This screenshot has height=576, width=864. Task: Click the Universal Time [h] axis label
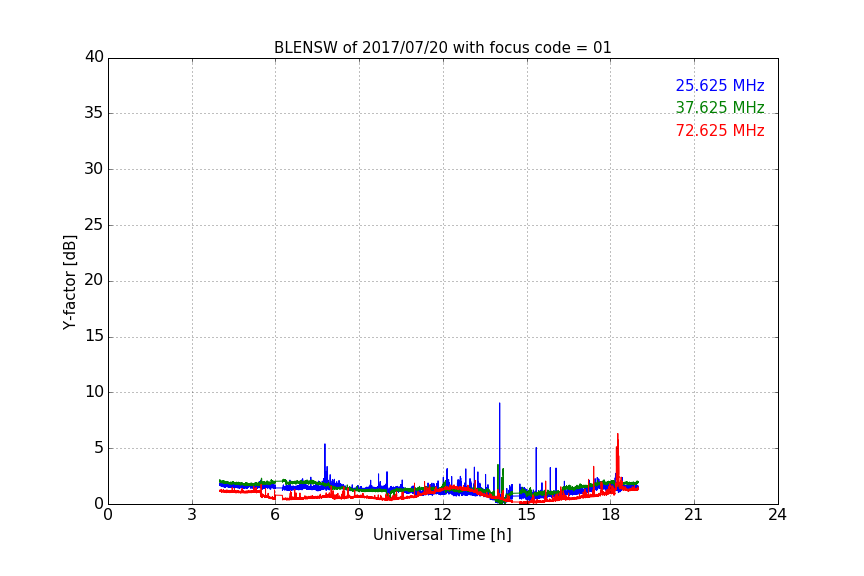point(442,534)
